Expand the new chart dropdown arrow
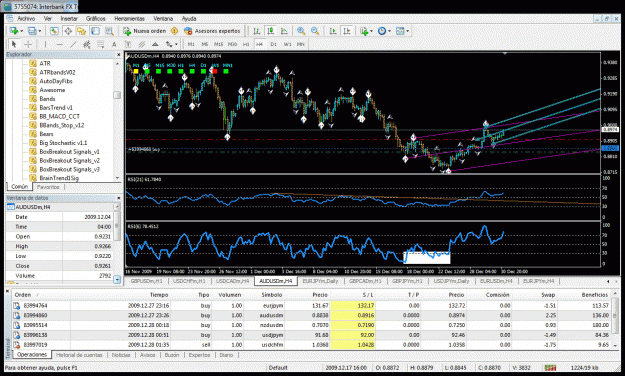 coord(22,31)
